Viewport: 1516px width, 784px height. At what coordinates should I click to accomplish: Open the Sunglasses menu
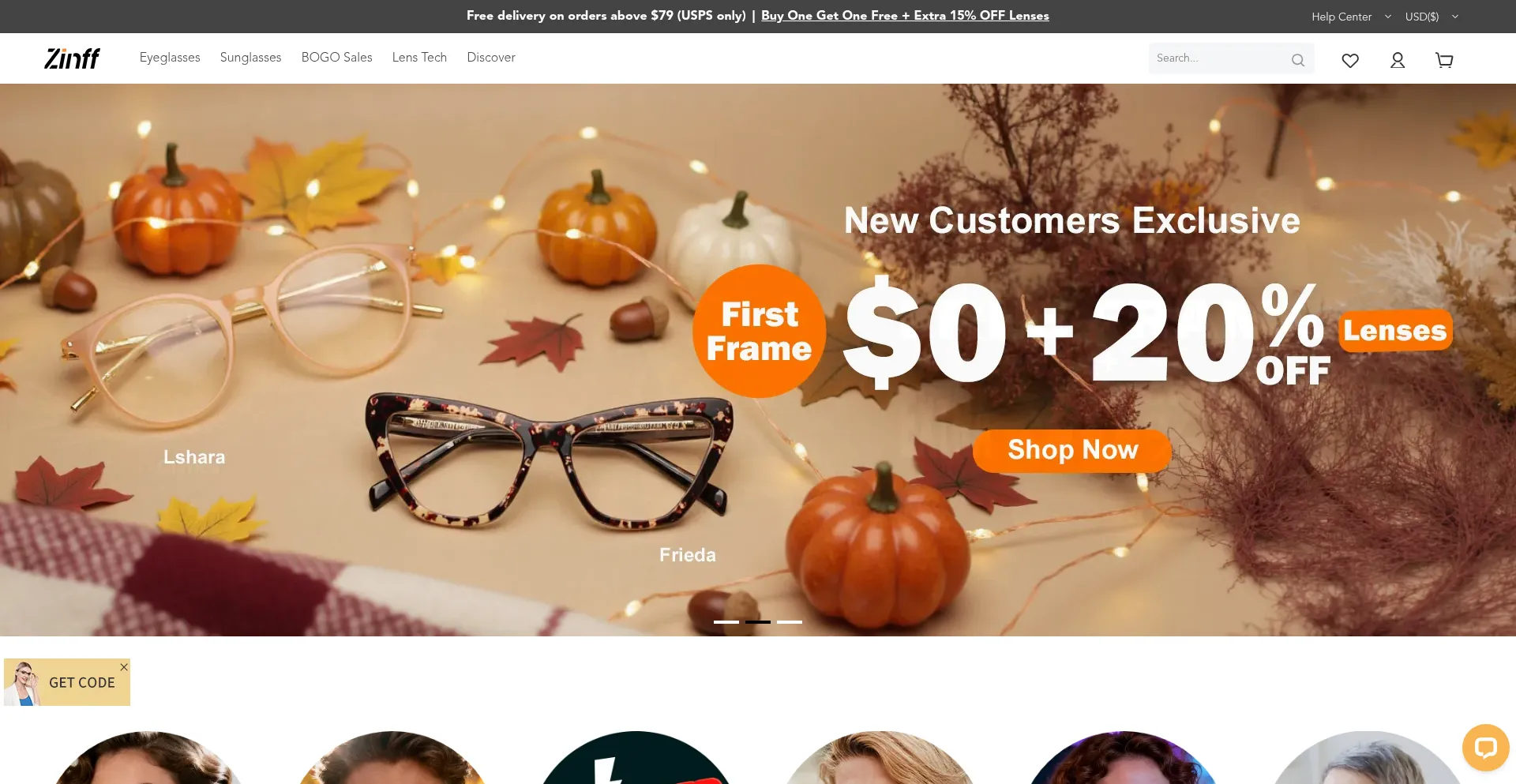[250, 58]
